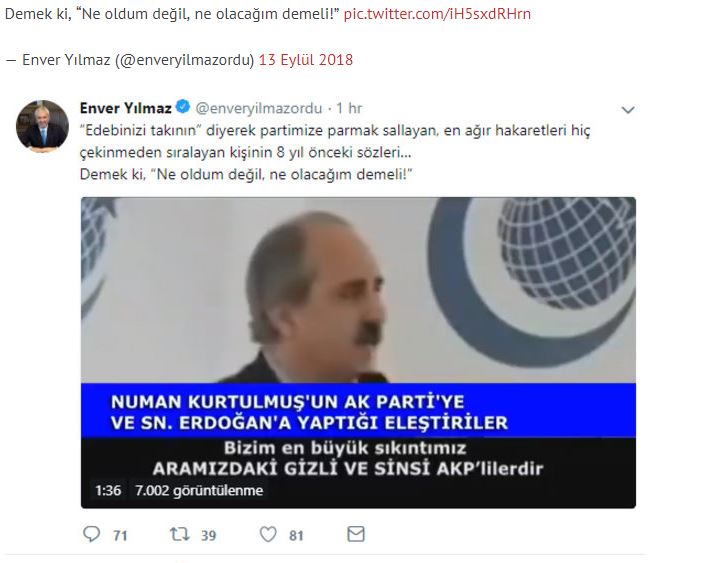
Task: Open the @enveryilmazordu handle in tweet header
Action: 259,108
